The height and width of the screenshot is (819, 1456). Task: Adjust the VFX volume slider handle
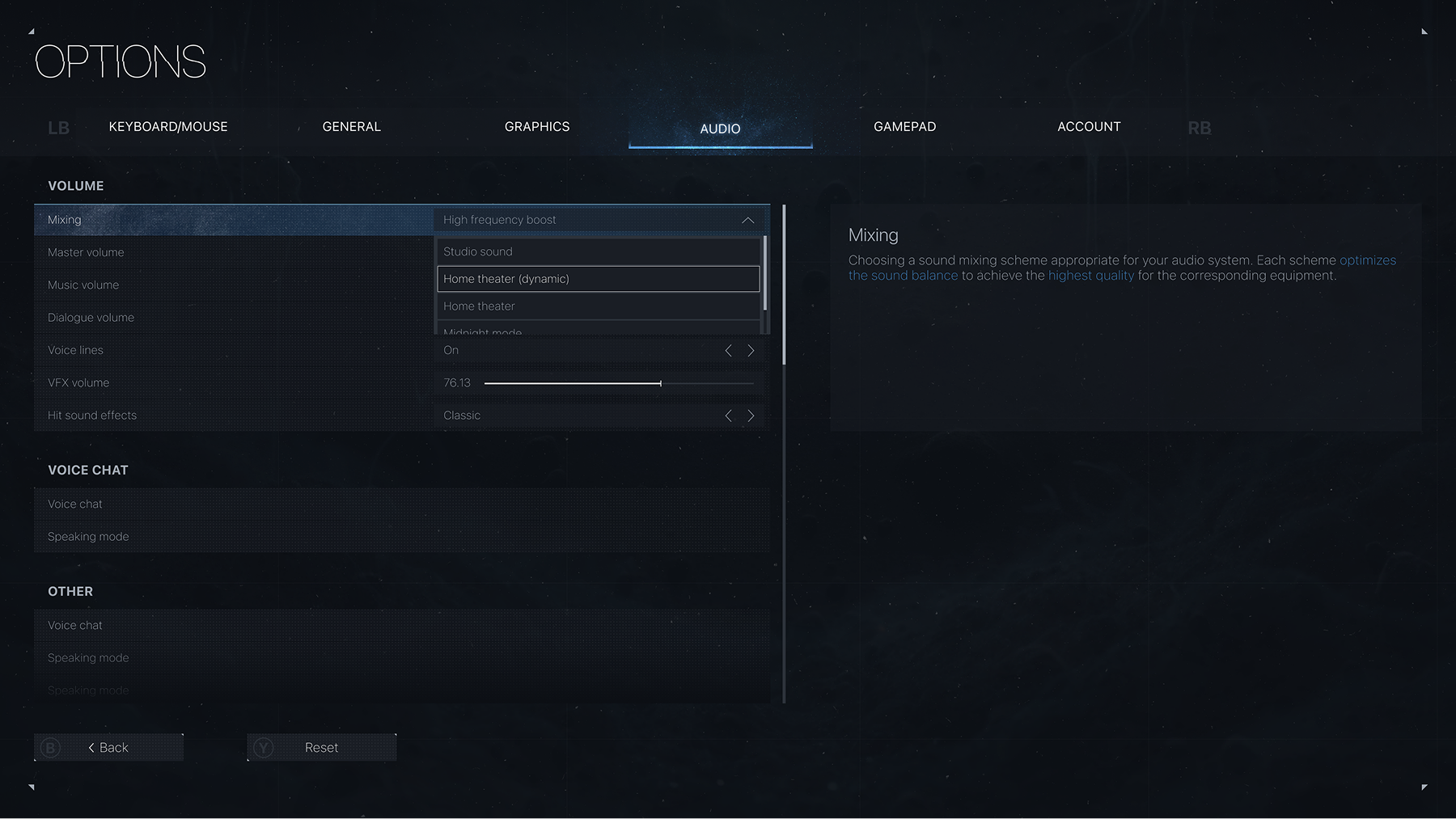(x=662, y=383)
